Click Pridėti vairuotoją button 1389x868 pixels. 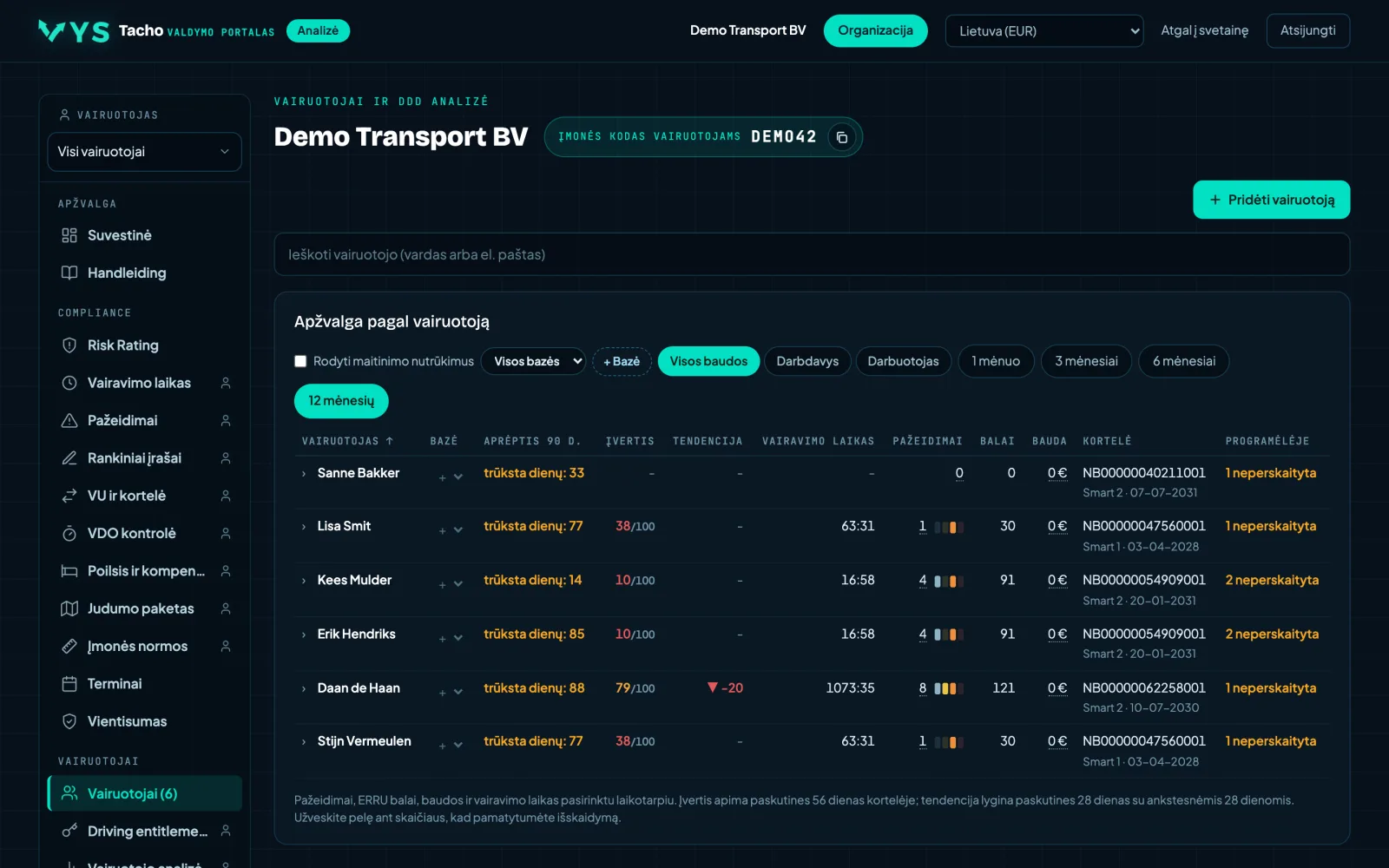point(1271,200)
